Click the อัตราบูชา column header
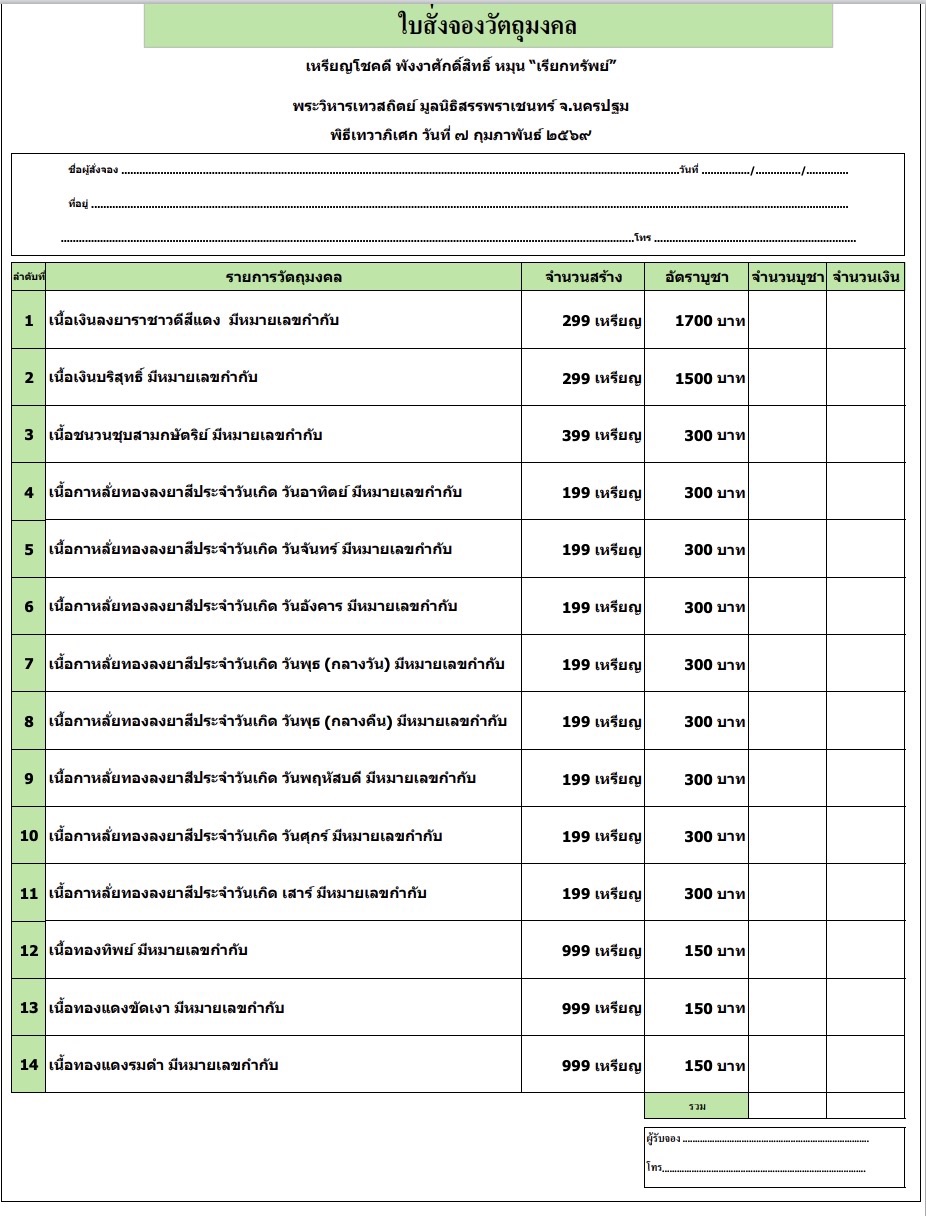The width and height of the screenshot is (926, 1216). pos(696,277)
